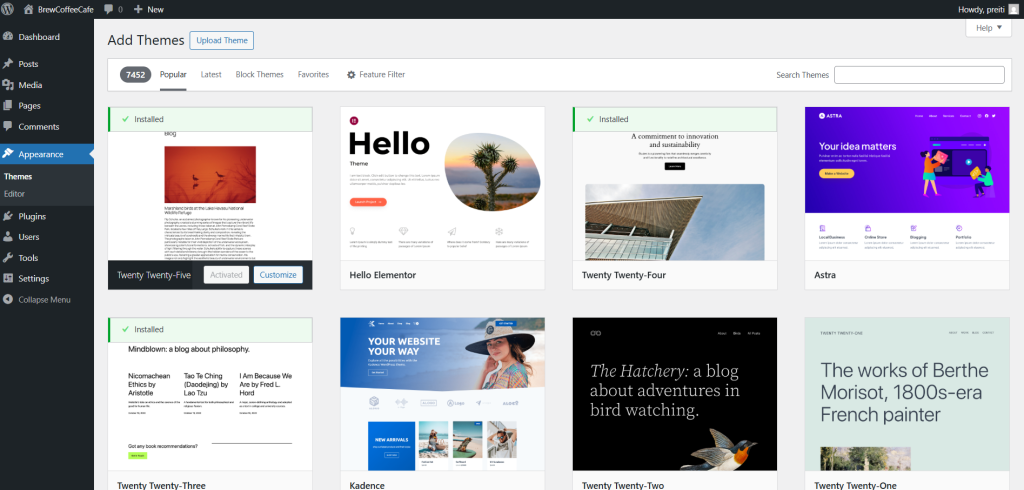Click Collapse Menu text
The width and height of the screenshot is (1024, 490).
[x=44, y=300]
